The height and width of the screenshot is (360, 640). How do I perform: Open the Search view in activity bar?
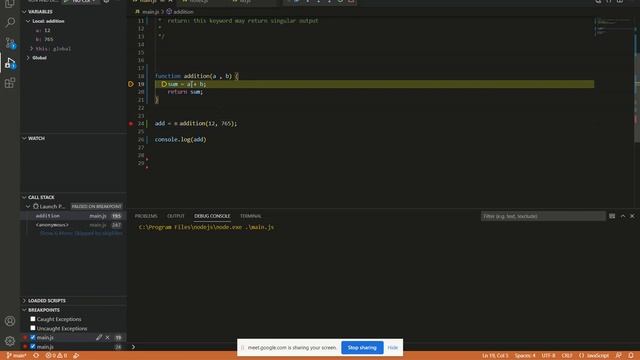tap(10, 22)
